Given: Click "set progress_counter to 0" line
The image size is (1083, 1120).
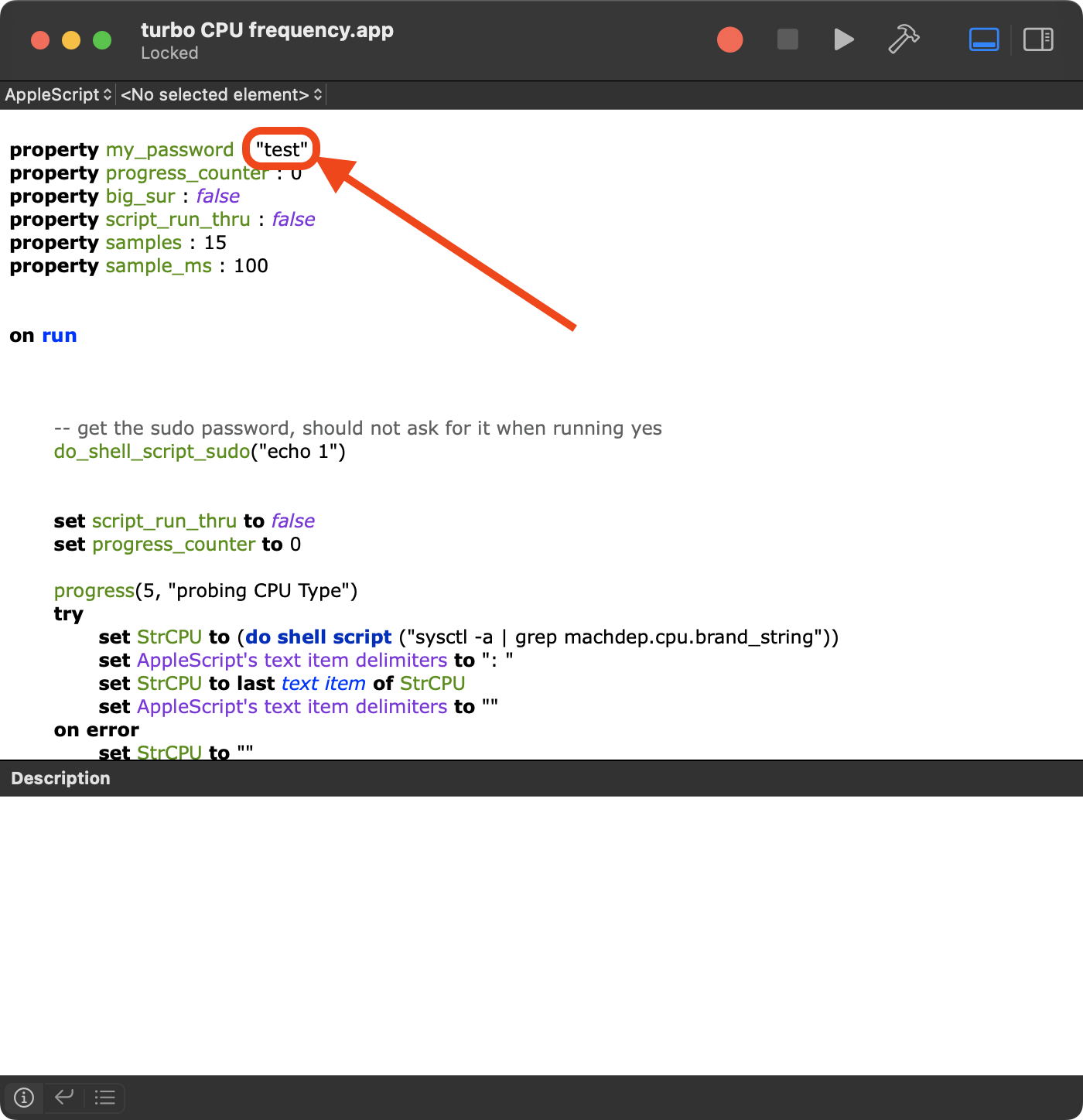Looking at the screenshot, I should (x=177, y=545).
